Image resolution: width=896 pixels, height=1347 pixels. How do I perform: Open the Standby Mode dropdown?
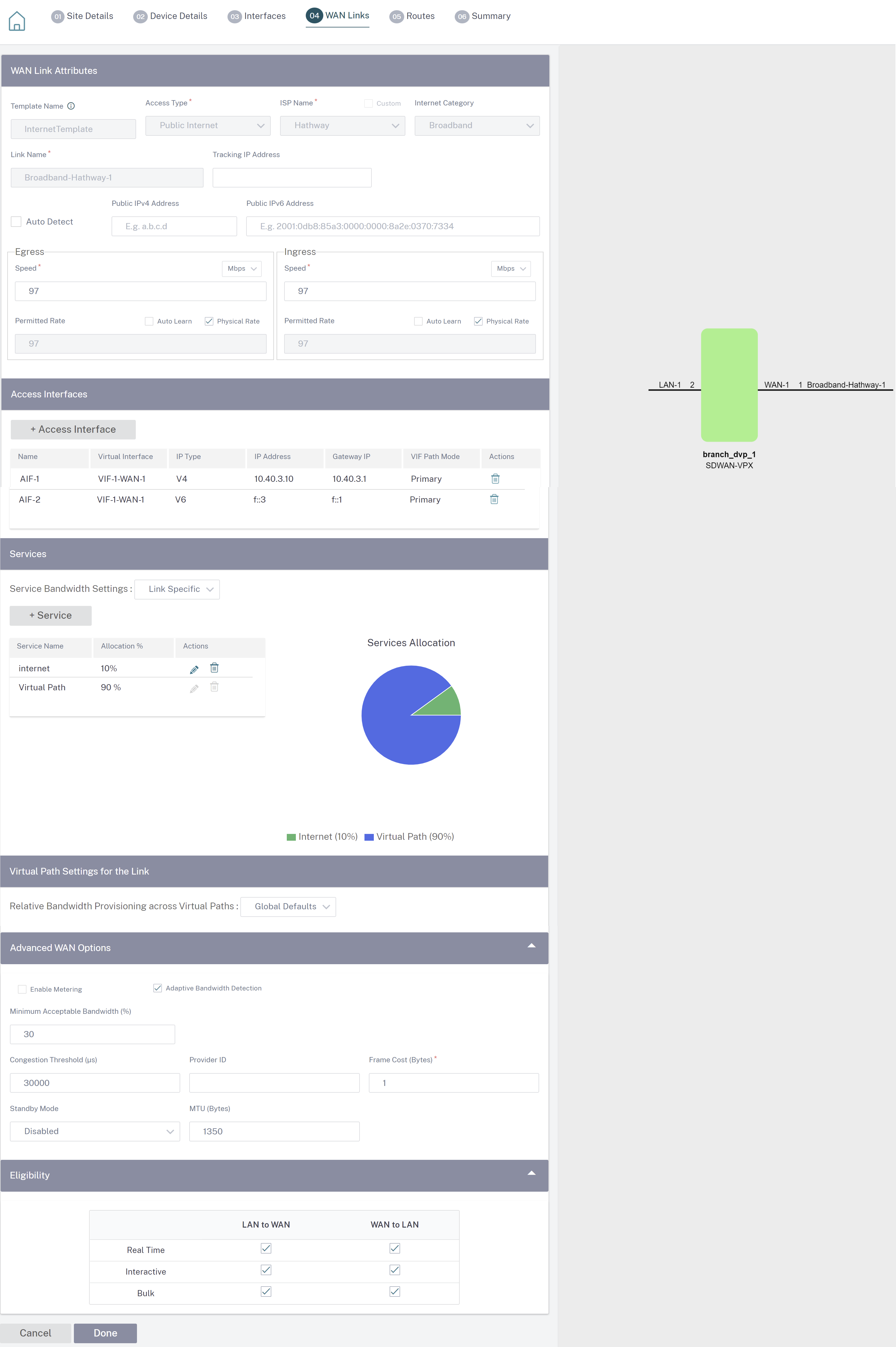tap(95, 1131)
